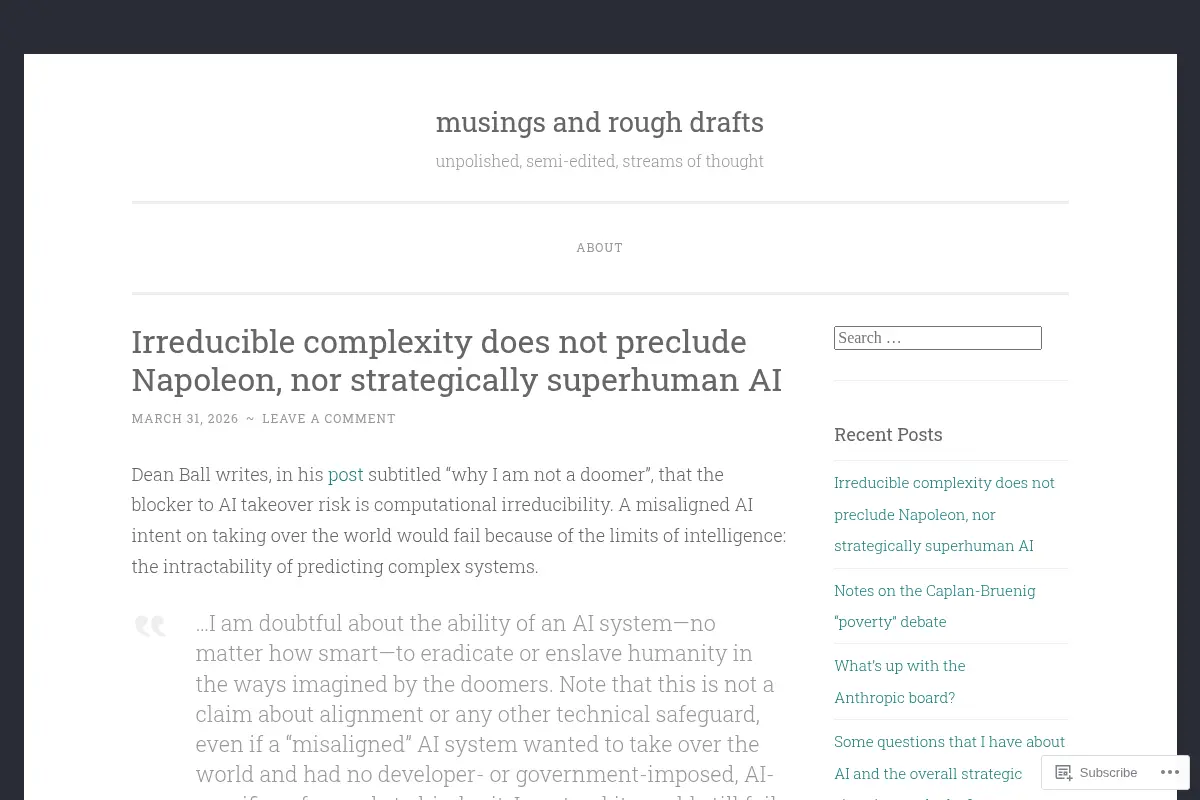Open the Irreducible complexity post title
The width and height of the screenshot is (1200, 800).
(x=457, y=360)
